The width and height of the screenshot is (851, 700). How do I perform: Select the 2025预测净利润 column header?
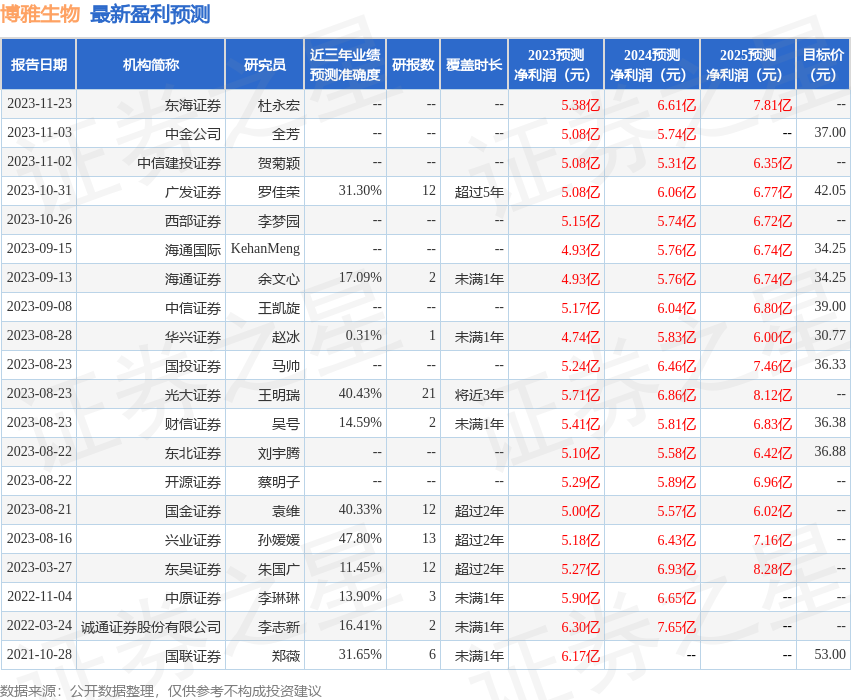pos(748,65)
